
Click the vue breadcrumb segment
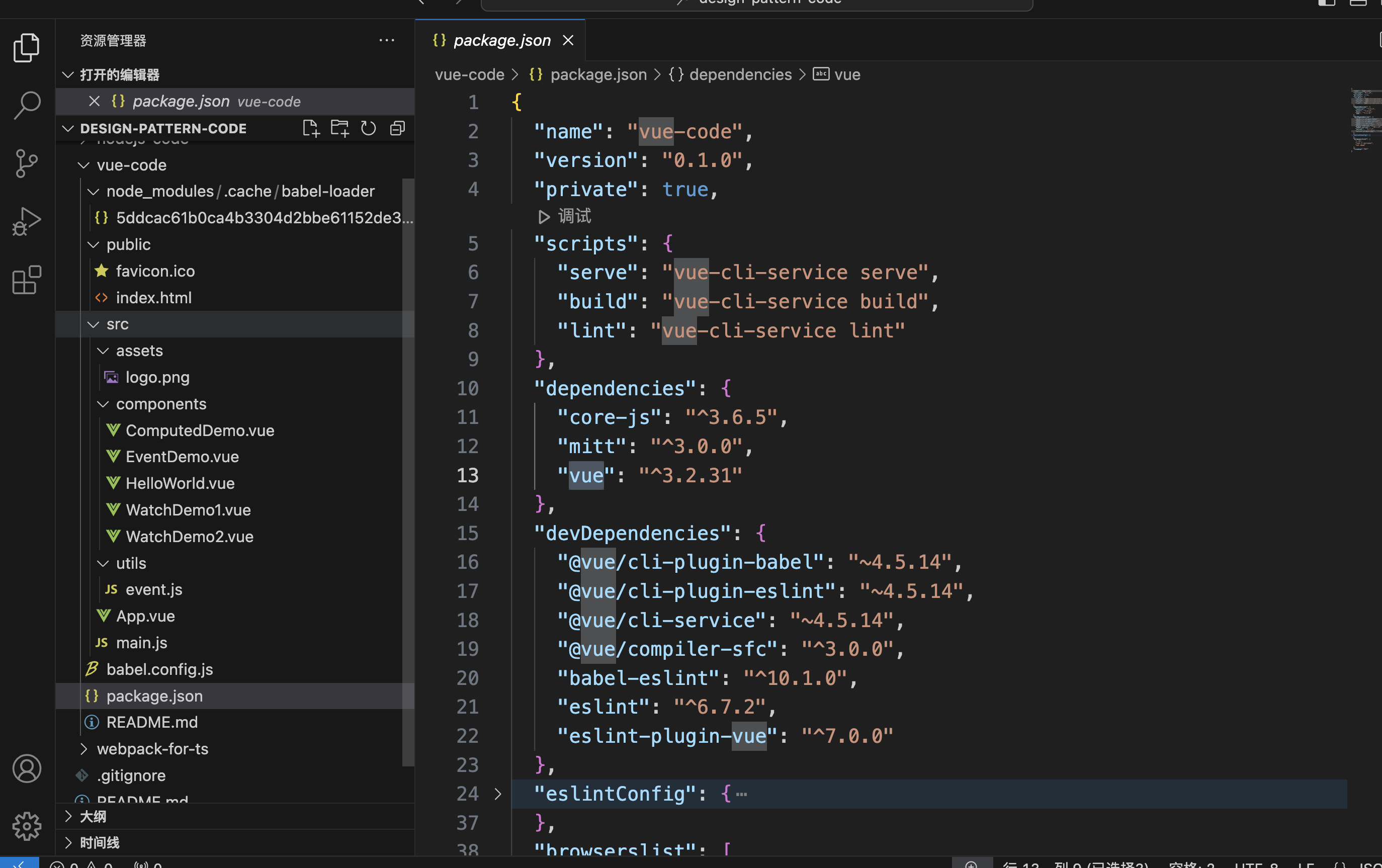tap(837, 74)
